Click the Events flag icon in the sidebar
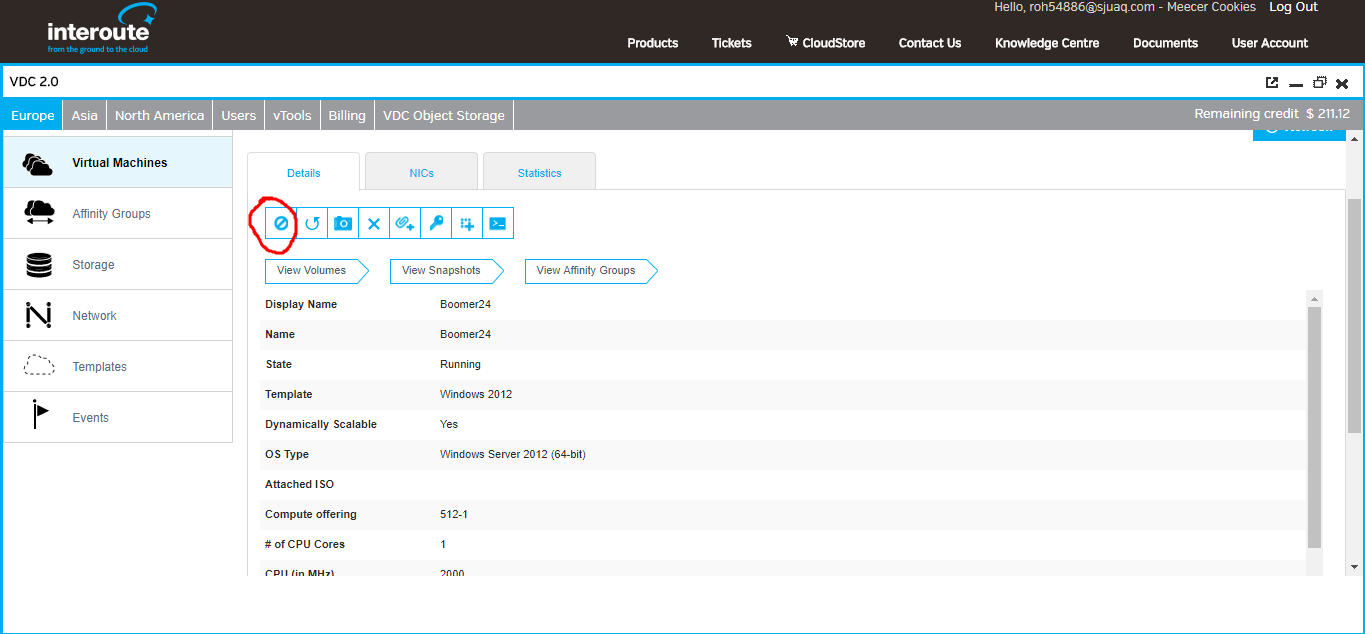 click(x=40, y=415)
